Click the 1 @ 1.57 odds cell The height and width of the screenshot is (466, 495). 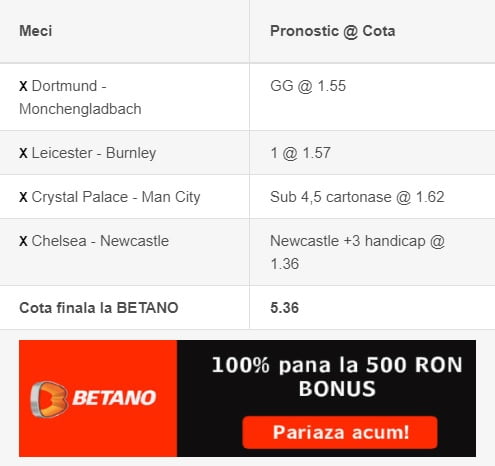[300, 153]
